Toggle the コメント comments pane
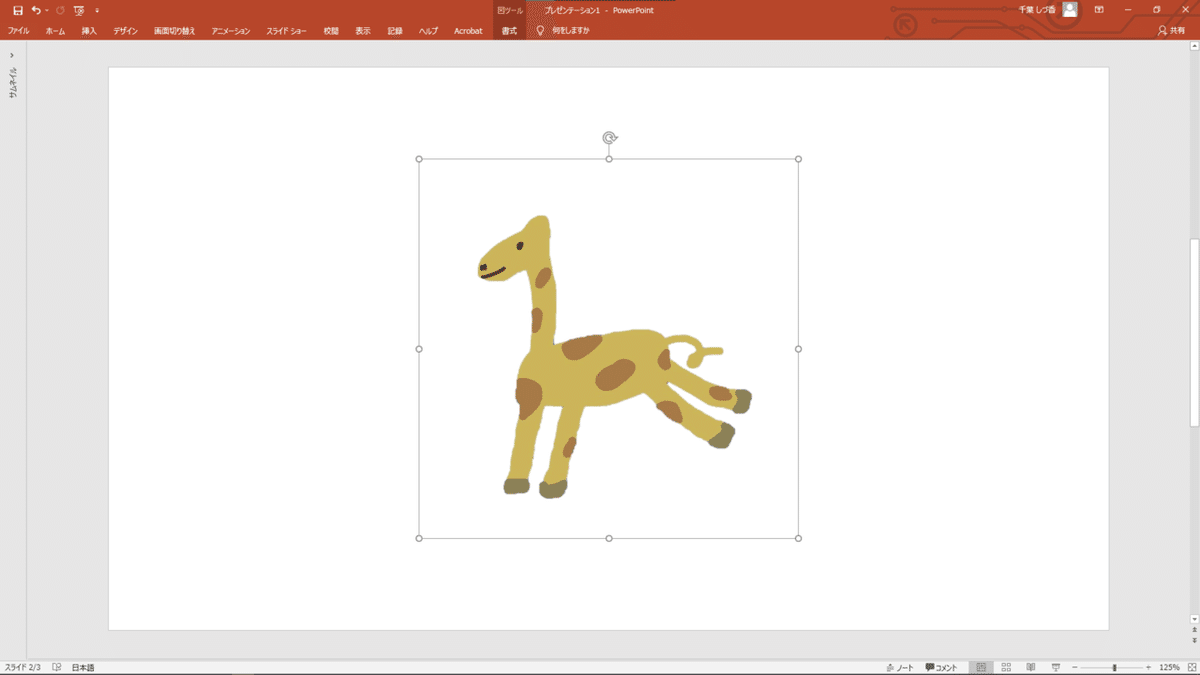 tap(942, 667)
